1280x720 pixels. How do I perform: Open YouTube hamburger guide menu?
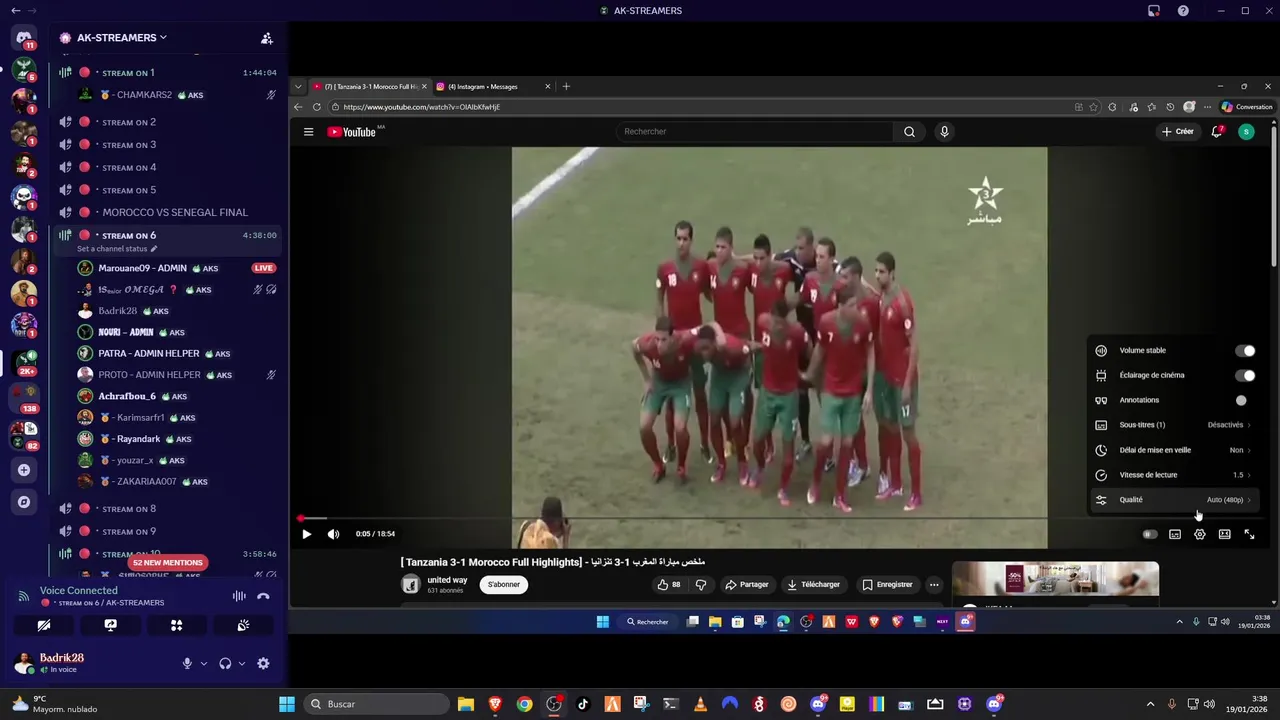pos(308,132)
